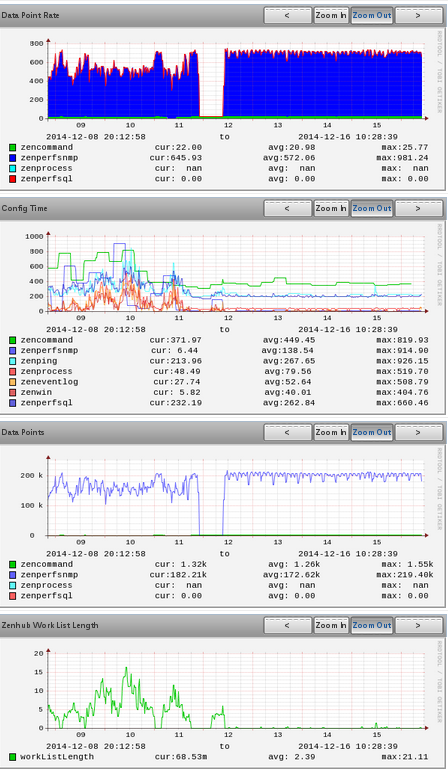
Task: Pan right on Data Points graph
Action: [x=418, y=433]
